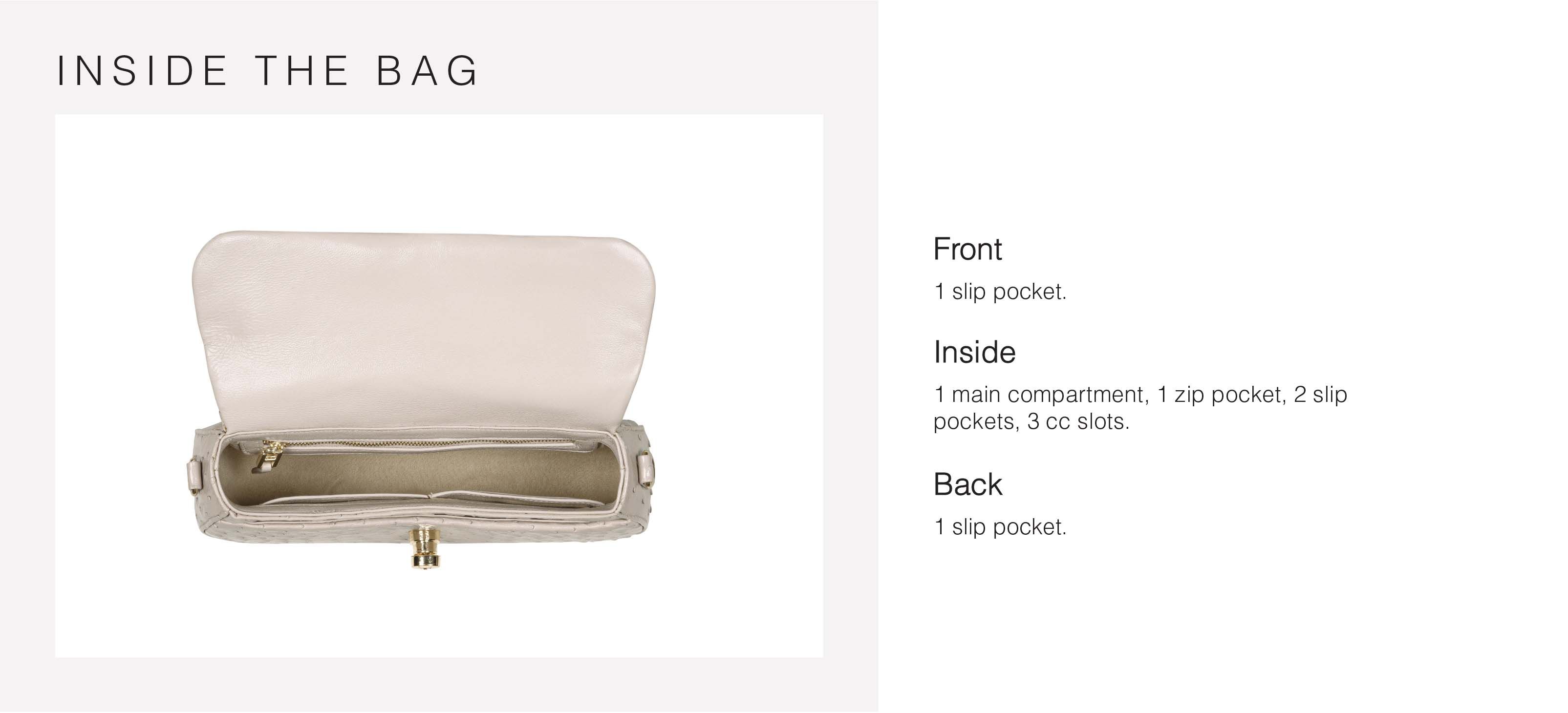This screenshot has width=1568, height=713.
Task: Click the Back section heading
Action: pos(967,485)
